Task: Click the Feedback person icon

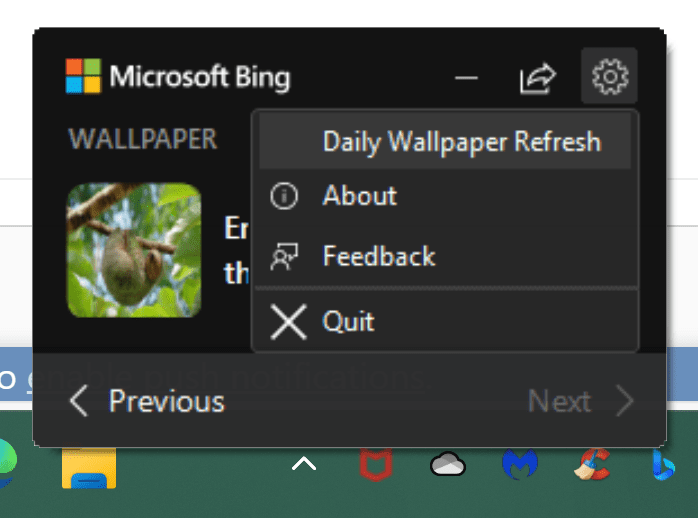Action: click(x=284, y=256)
